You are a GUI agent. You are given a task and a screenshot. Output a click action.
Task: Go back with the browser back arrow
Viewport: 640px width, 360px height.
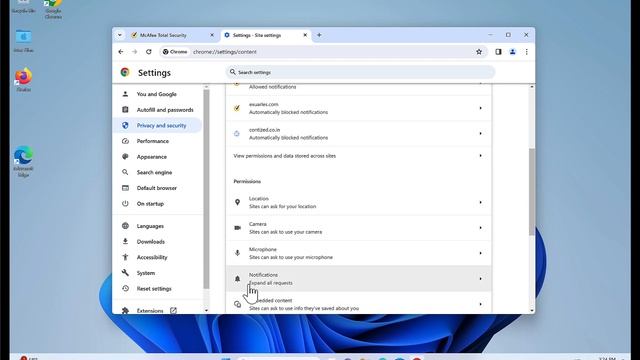121,52
